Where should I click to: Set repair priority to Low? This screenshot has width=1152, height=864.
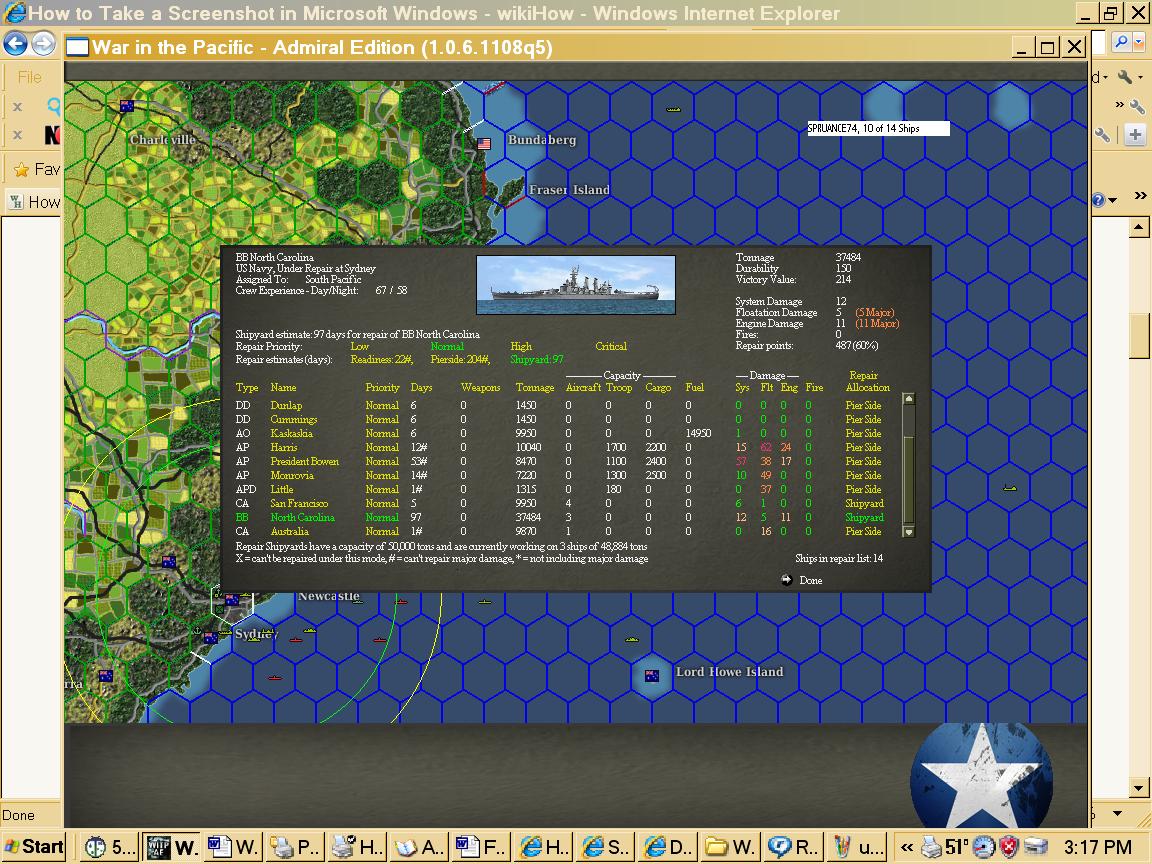click(x=360, y=347)
